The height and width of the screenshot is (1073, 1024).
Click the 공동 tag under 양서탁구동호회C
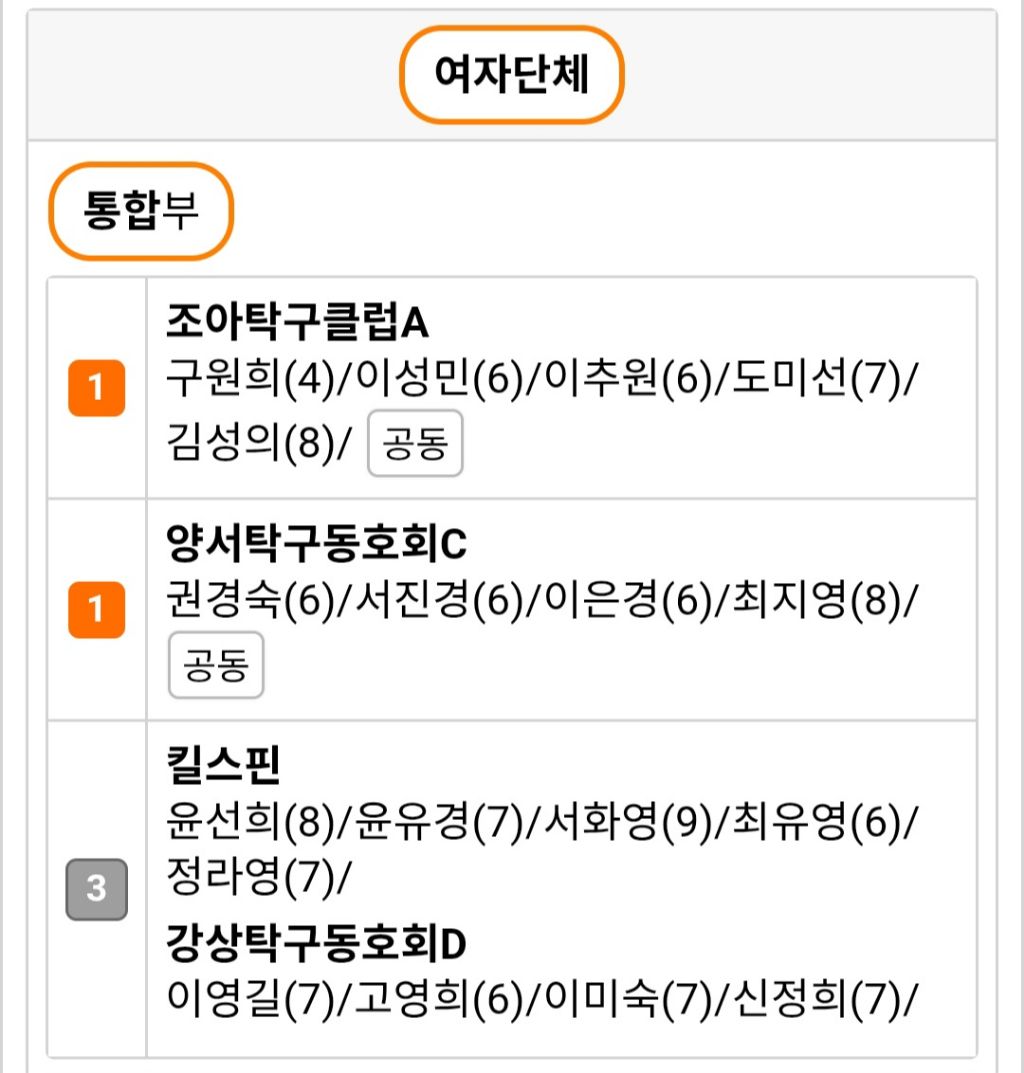(x=216, y=665)
